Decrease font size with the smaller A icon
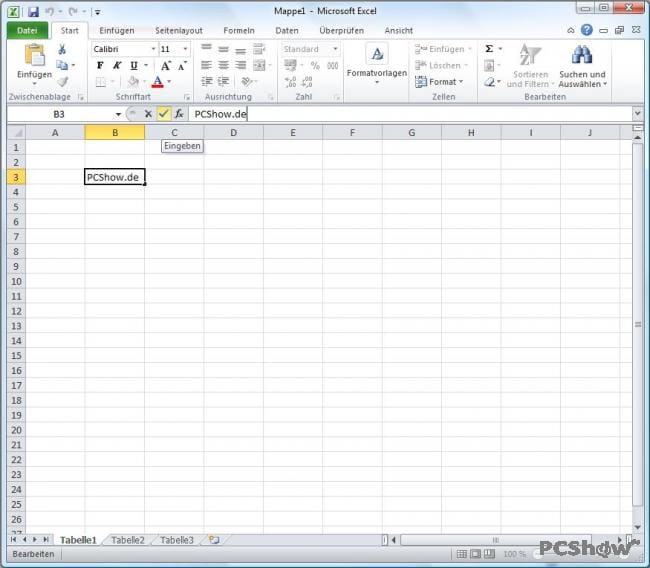650x568 pixels. pyautogui.click(x=182, y=66)
